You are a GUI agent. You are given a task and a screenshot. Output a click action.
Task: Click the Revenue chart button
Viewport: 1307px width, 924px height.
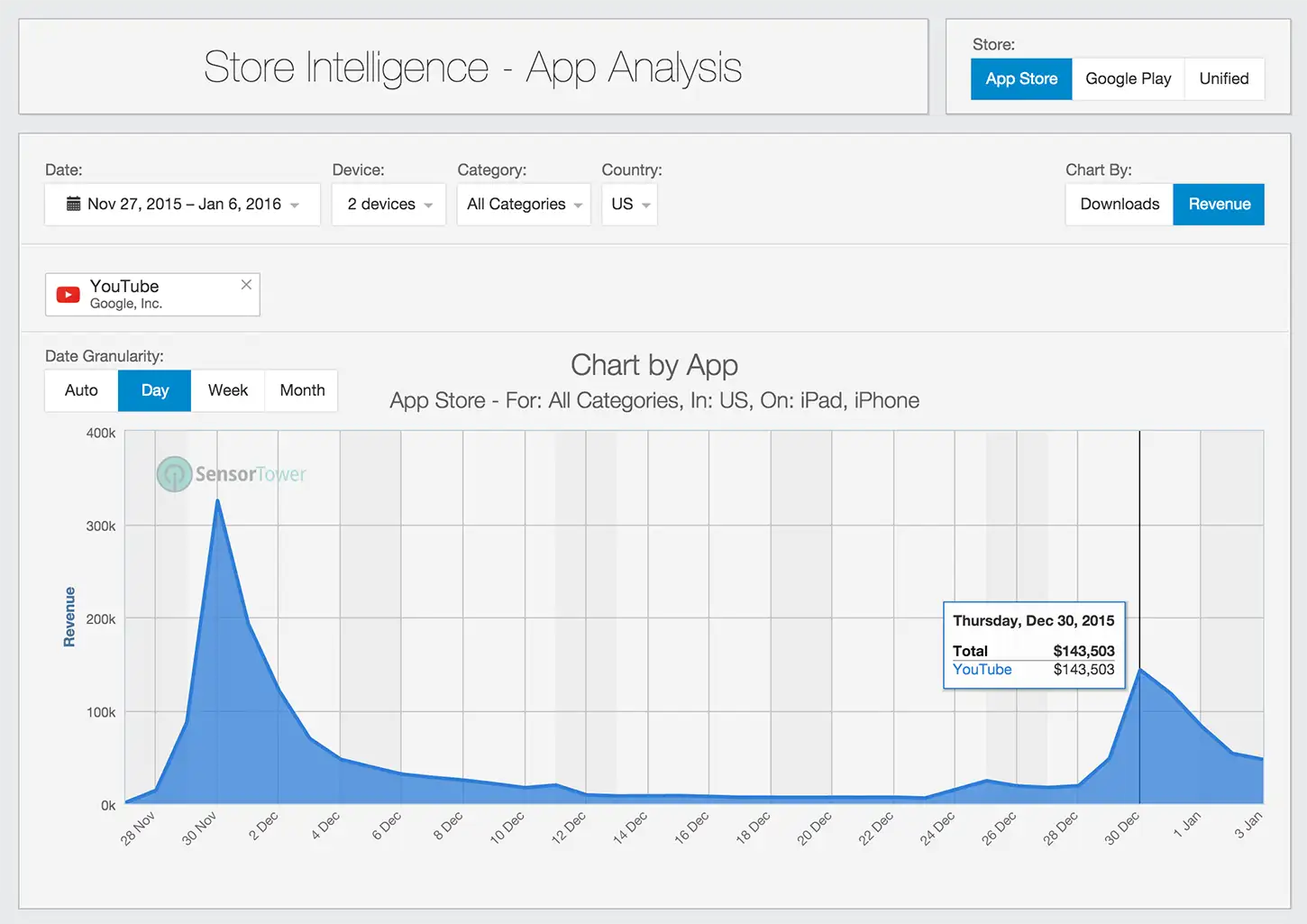coord(1219,204)
